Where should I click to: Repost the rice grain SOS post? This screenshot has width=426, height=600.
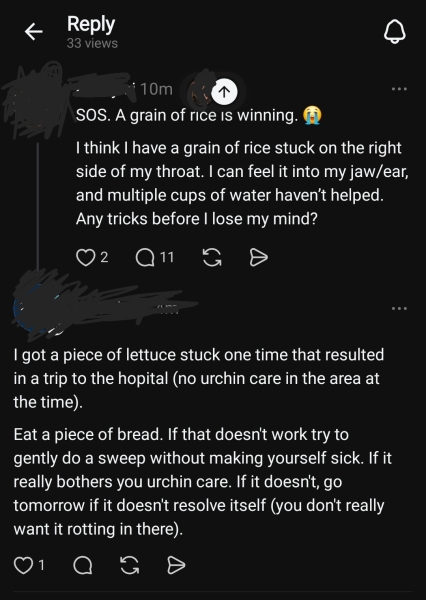[212, 257]
